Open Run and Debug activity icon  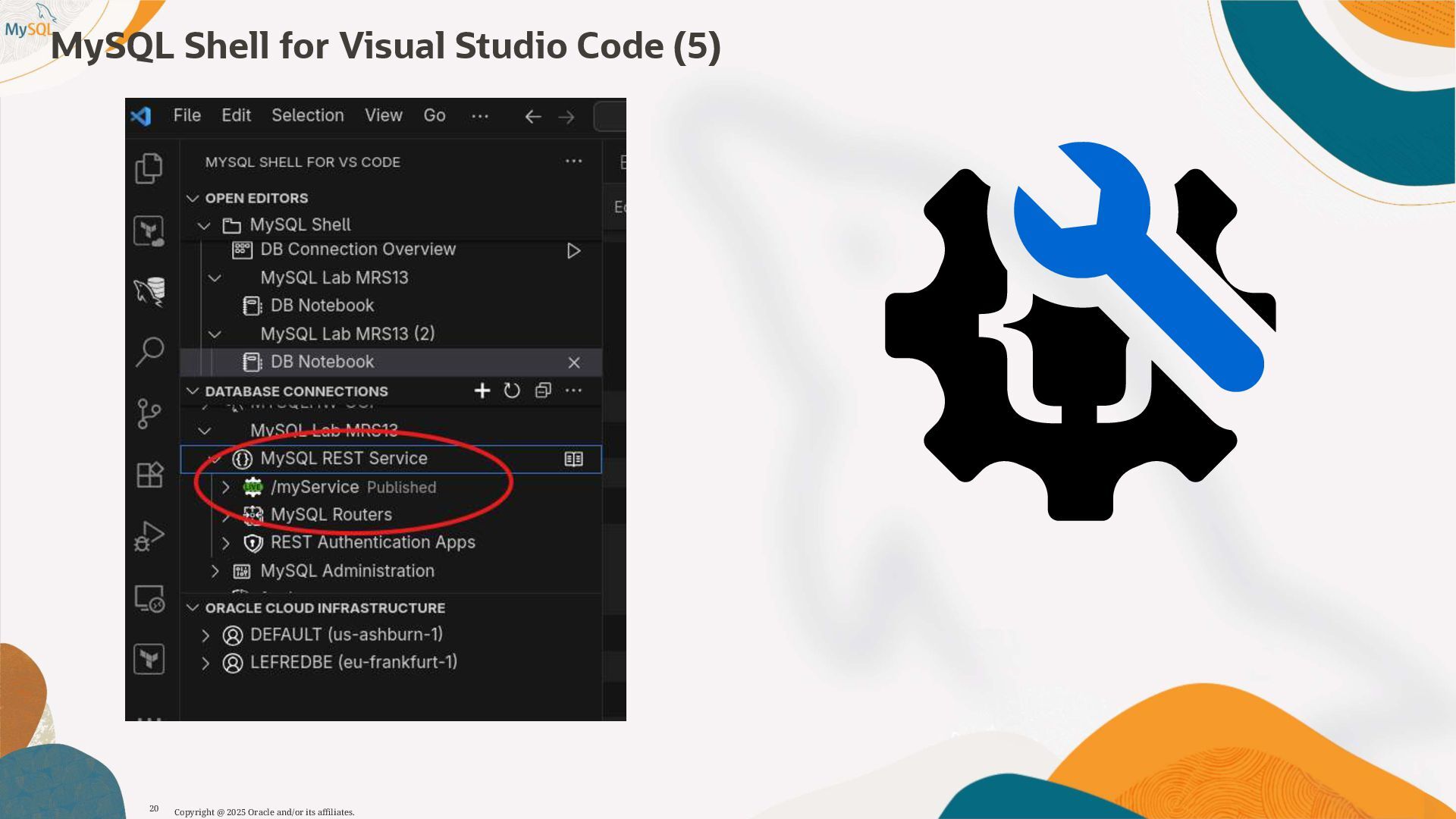[149, 536]
